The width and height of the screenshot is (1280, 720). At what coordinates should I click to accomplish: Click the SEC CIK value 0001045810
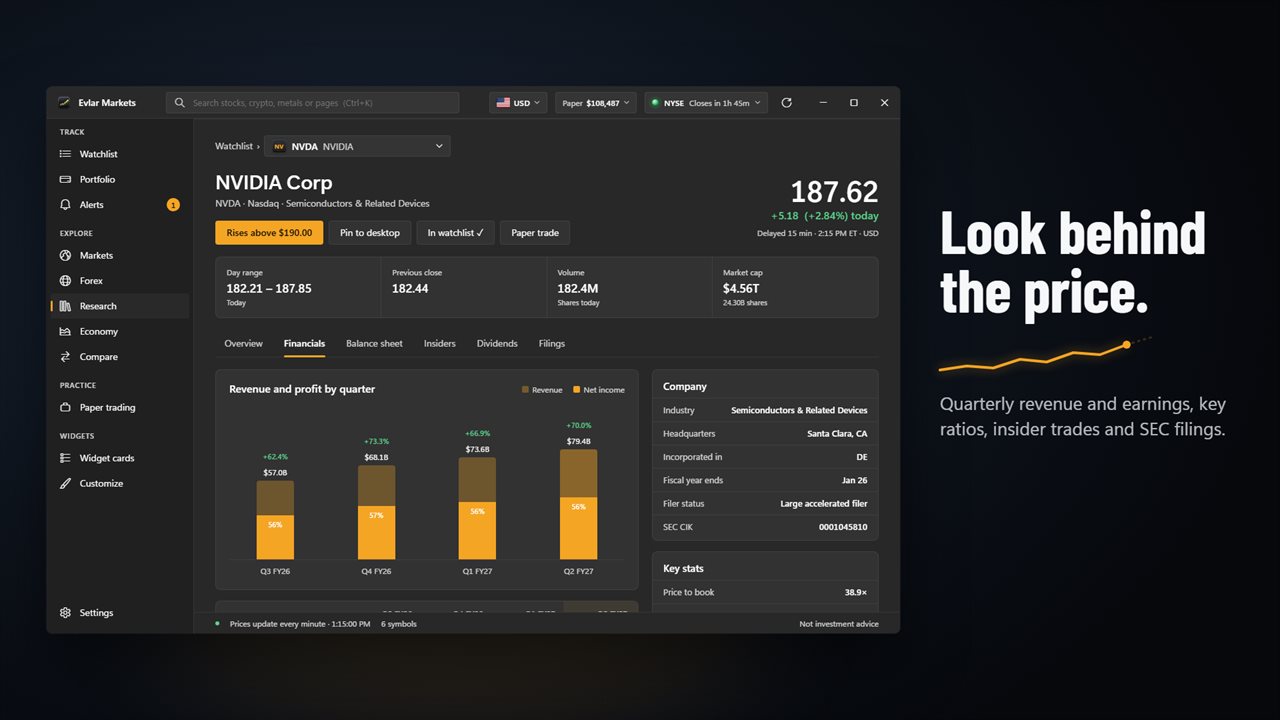(x=843, y=527)
